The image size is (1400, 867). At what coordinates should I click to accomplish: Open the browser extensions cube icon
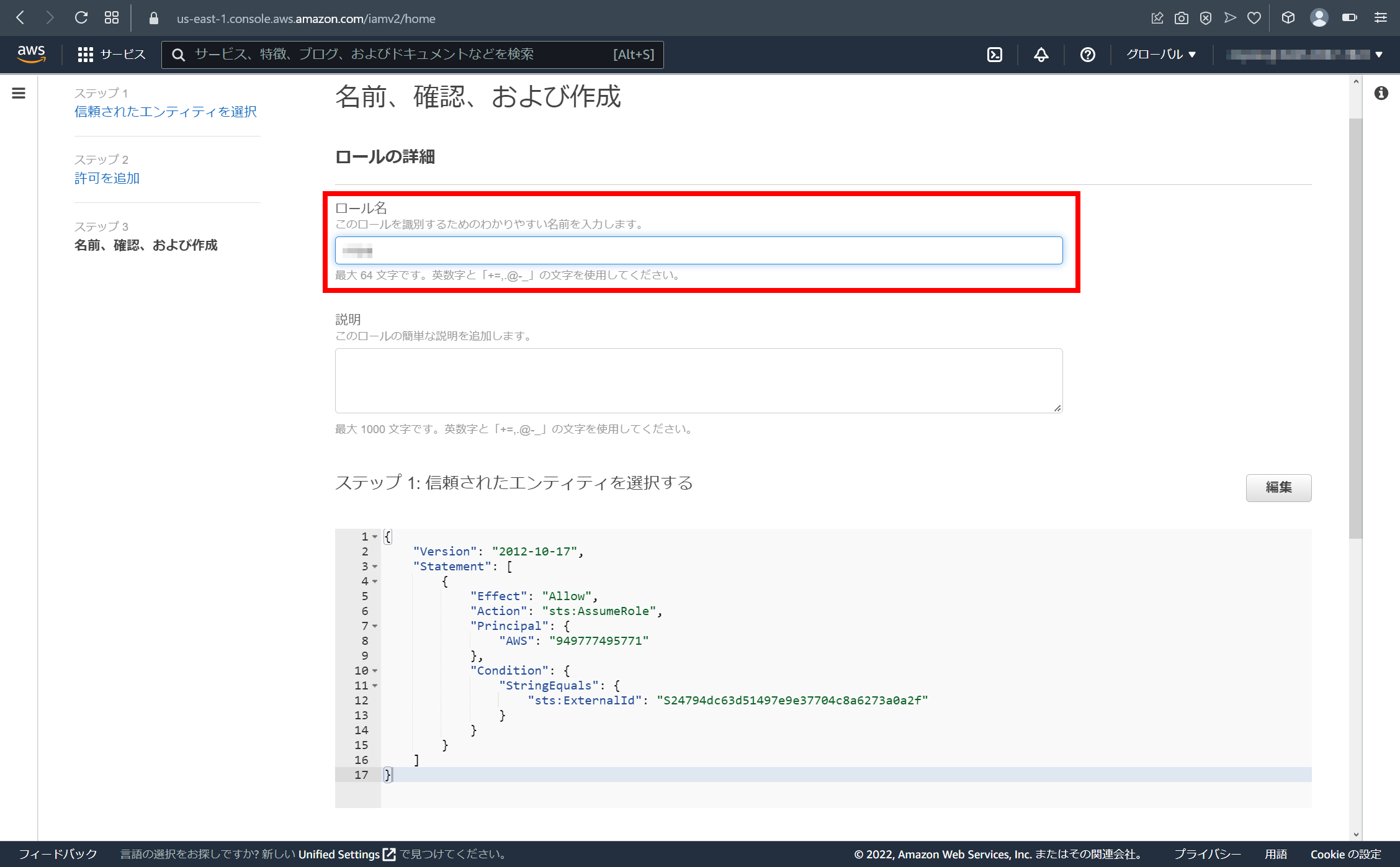(1288, 17)
